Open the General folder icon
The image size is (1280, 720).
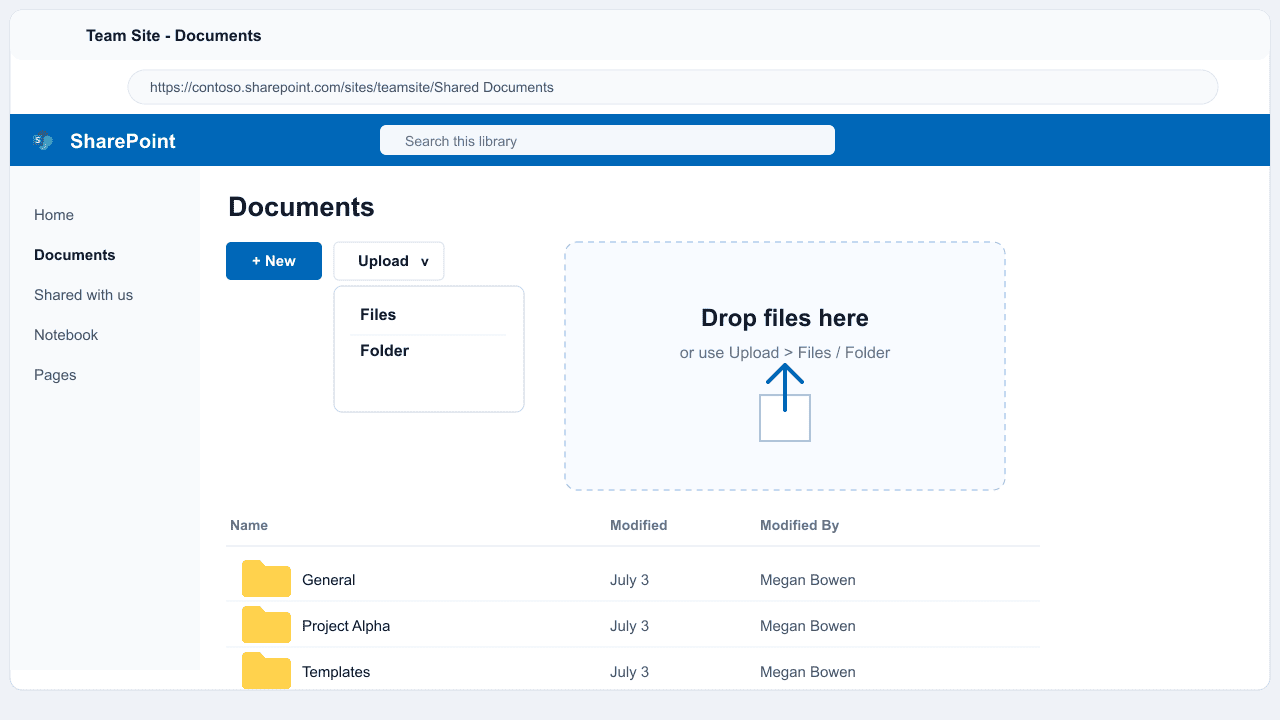[x=266, y=579]
